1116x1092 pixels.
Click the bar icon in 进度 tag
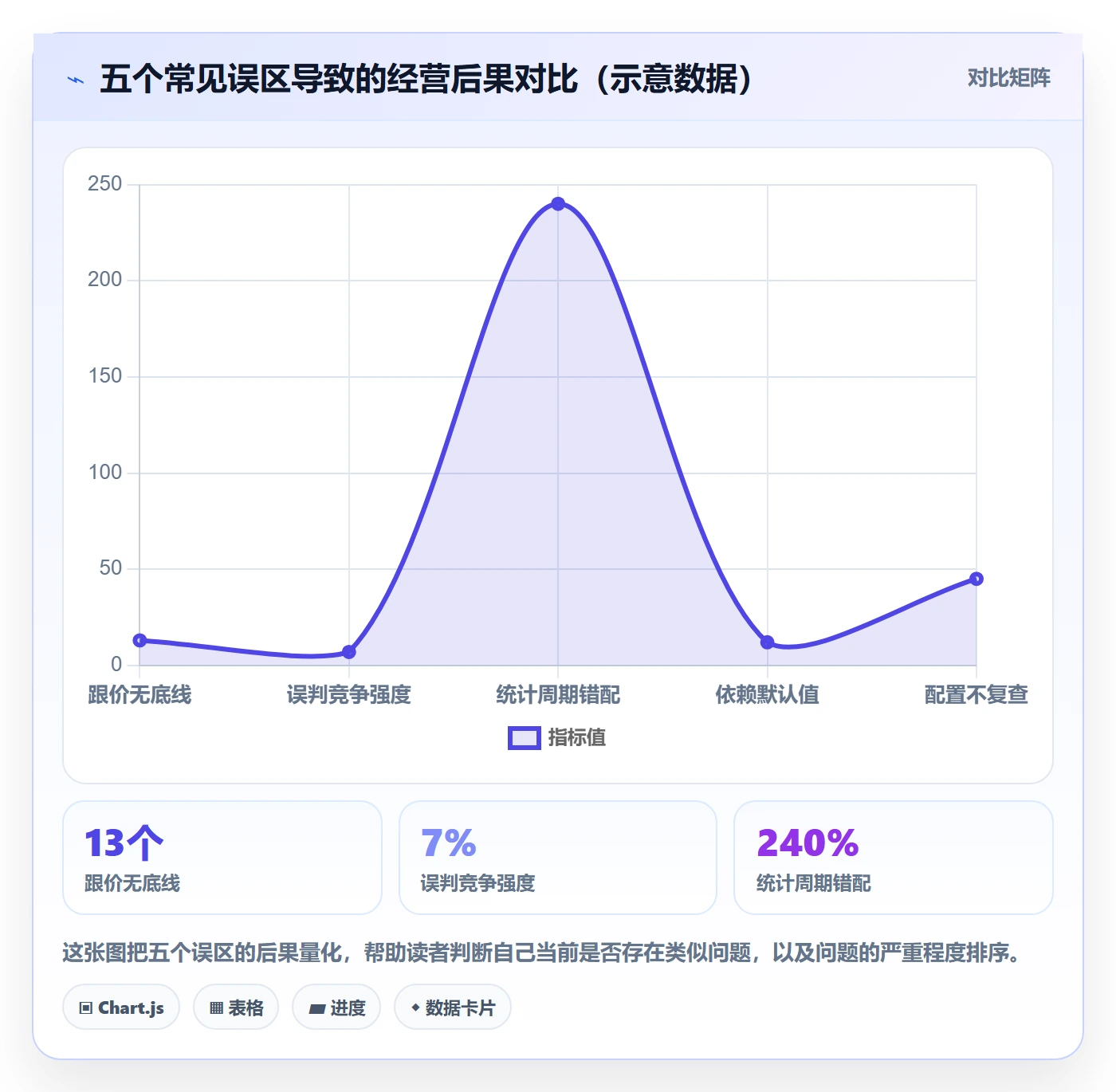pos(317,1009)
